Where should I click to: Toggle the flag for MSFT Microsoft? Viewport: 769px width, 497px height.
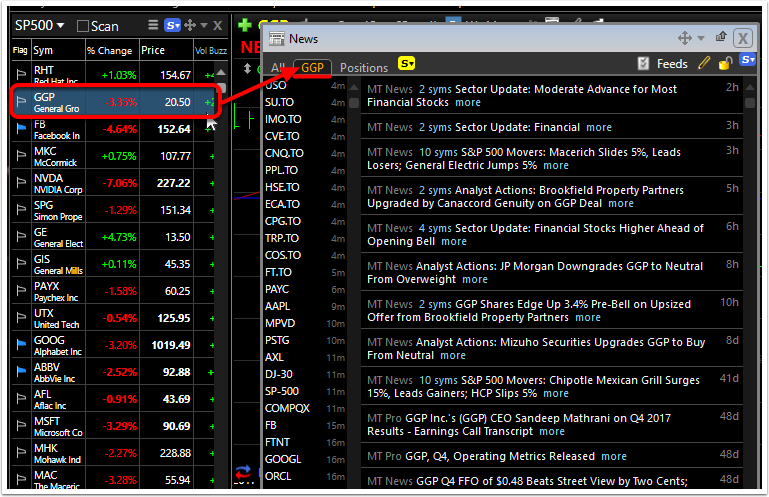[x=21, y=425]
